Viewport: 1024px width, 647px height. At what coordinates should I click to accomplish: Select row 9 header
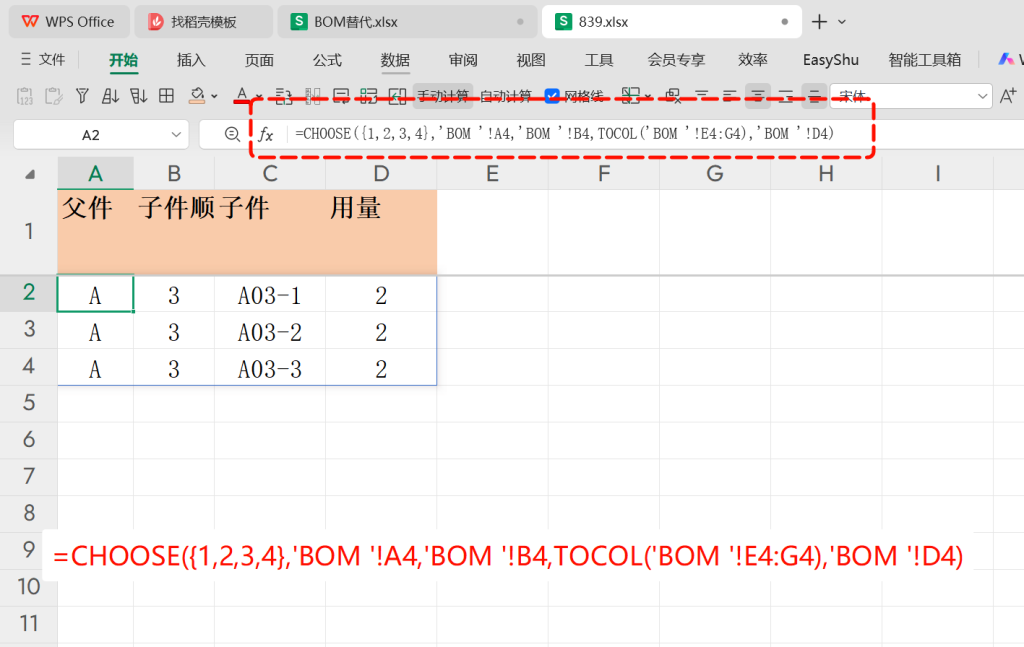(x=29, y=549)
